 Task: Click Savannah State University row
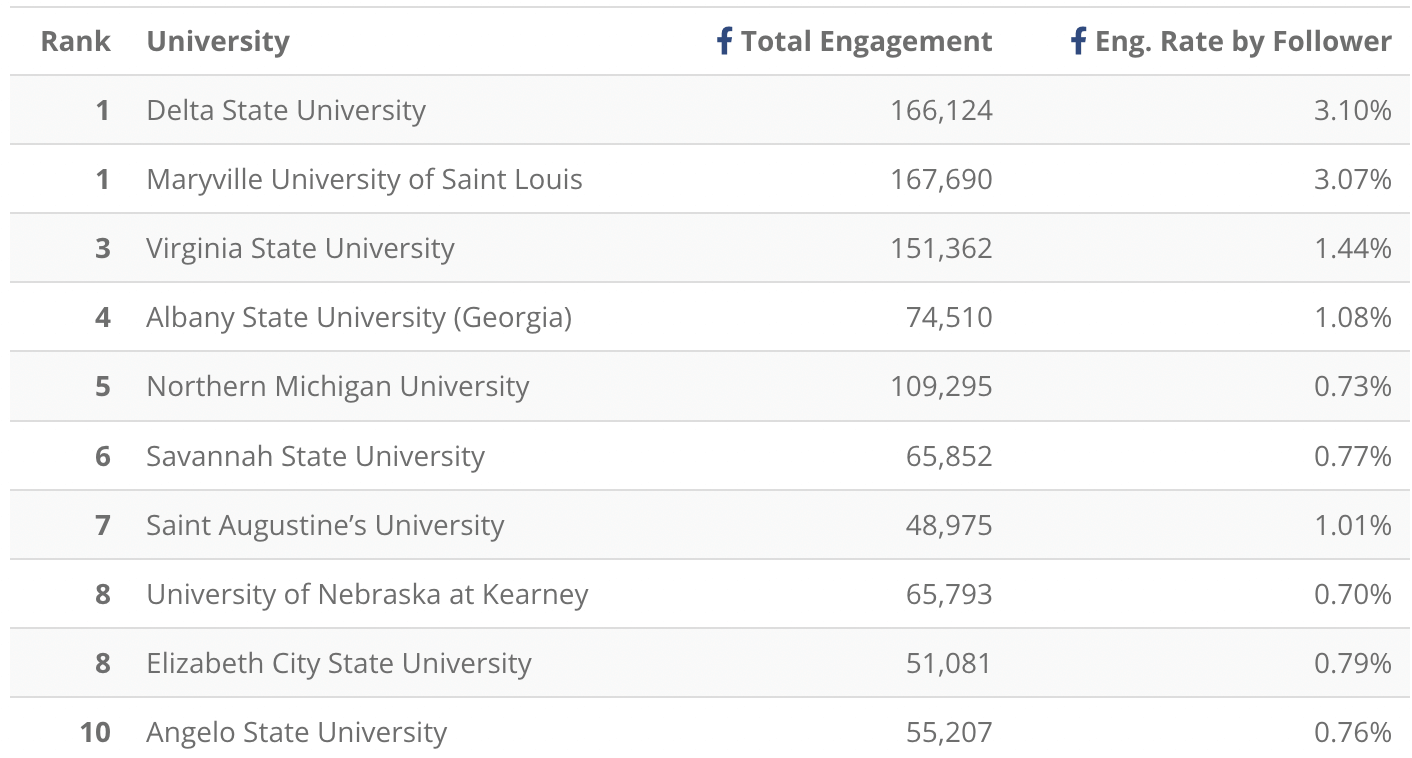[315, 456]
